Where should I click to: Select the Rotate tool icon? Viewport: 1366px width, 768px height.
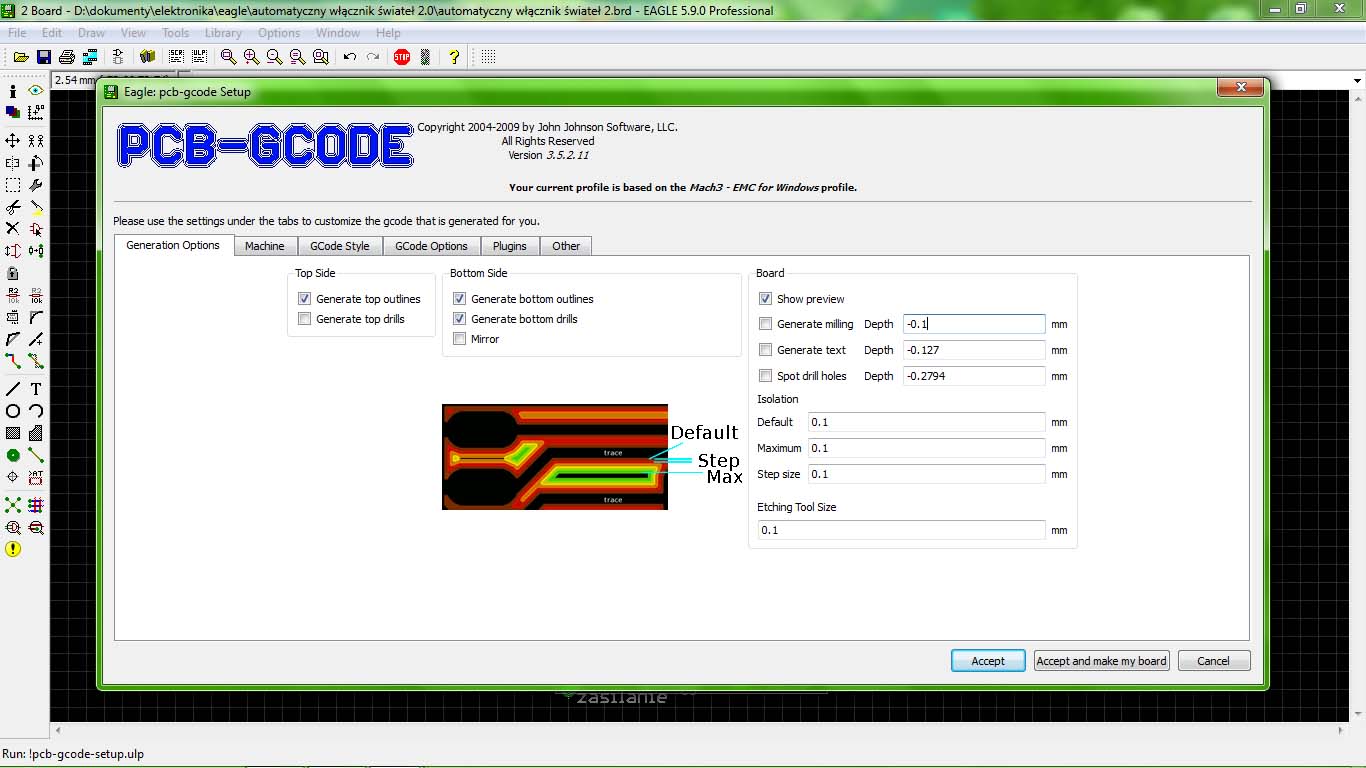(x=36, y=163)
